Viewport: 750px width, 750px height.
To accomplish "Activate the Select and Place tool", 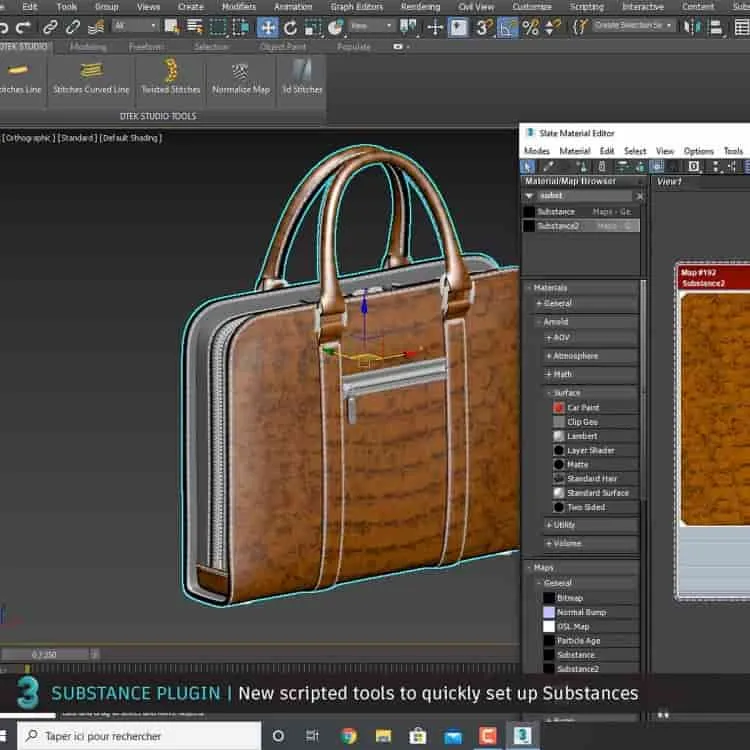I will point(336,27).
